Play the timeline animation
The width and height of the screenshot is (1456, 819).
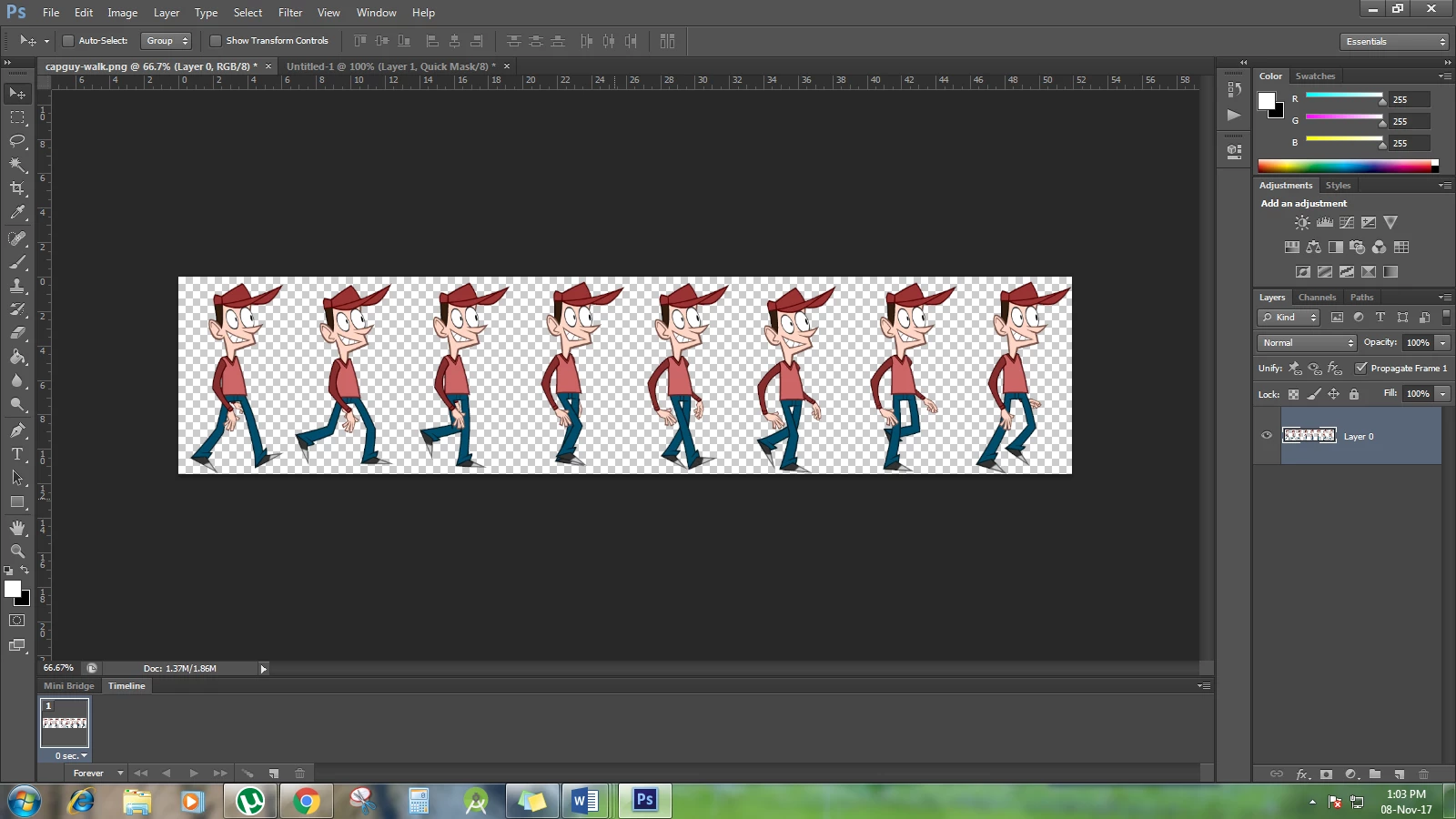click(x=194, y=773)
